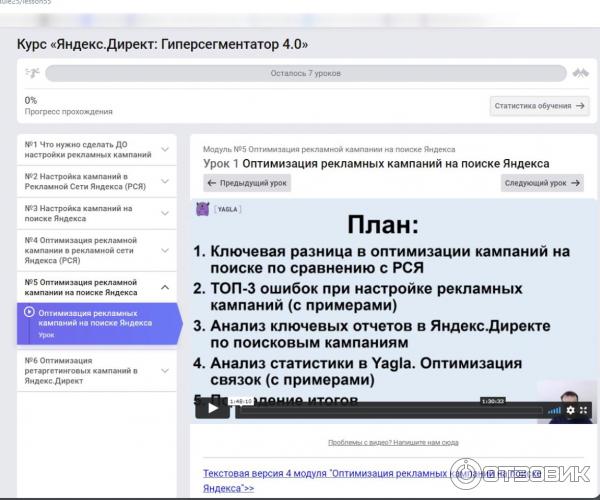Collapse module №5 chevron

click(165, 287)
